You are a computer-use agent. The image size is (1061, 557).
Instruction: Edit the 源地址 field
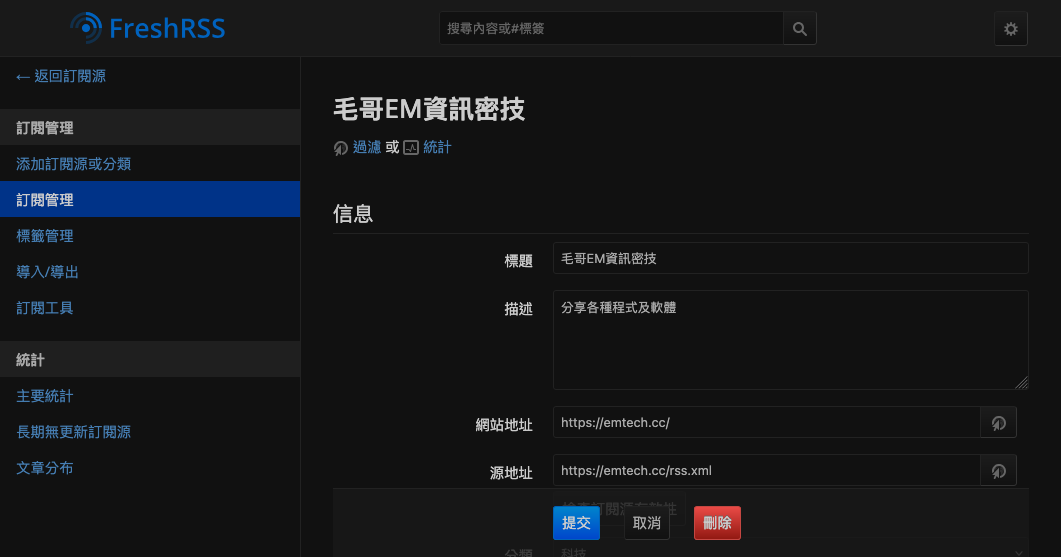pyautogui.click(x=767, y=471)
